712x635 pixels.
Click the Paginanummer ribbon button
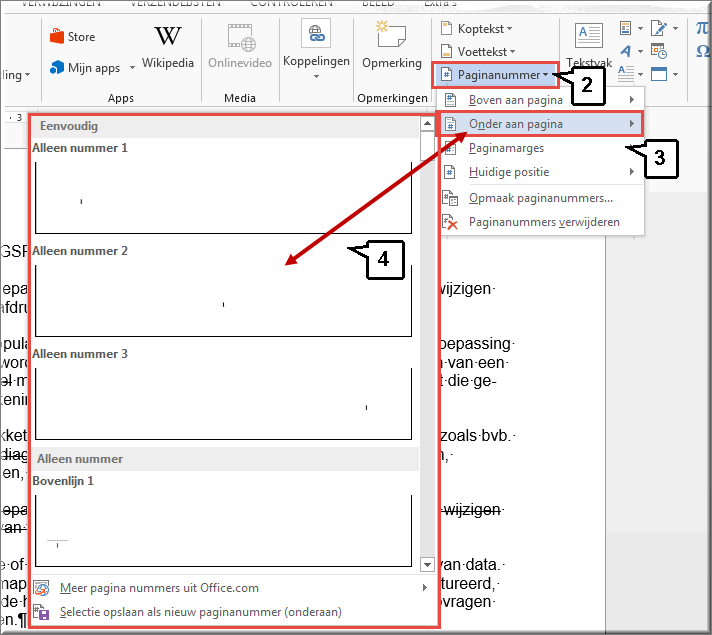coord(495,75)
